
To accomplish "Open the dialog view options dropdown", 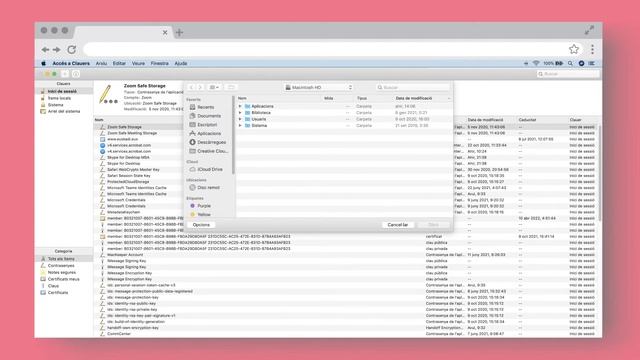I will tap(214, 87).
